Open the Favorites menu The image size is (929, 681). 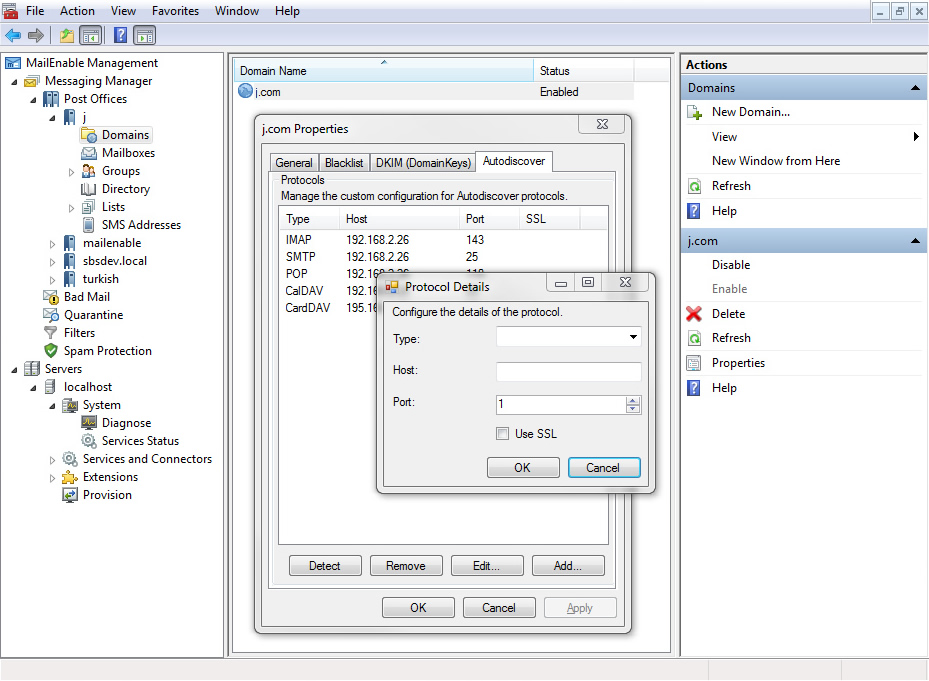point(175,11)
